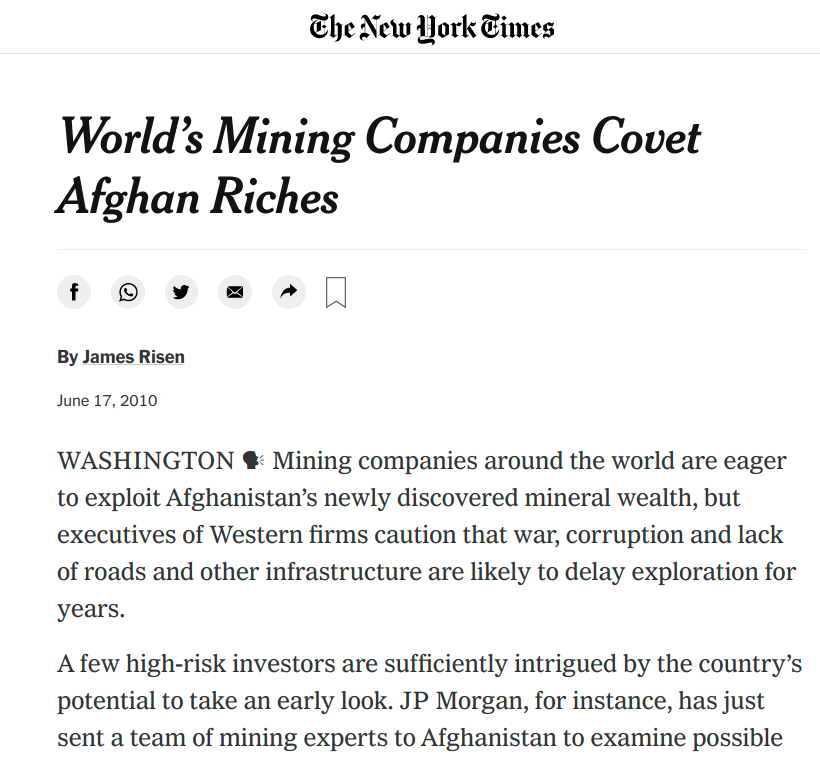The image size is (820, 764).
Task: Email this article using envelope icon
Action: (235, 292)
